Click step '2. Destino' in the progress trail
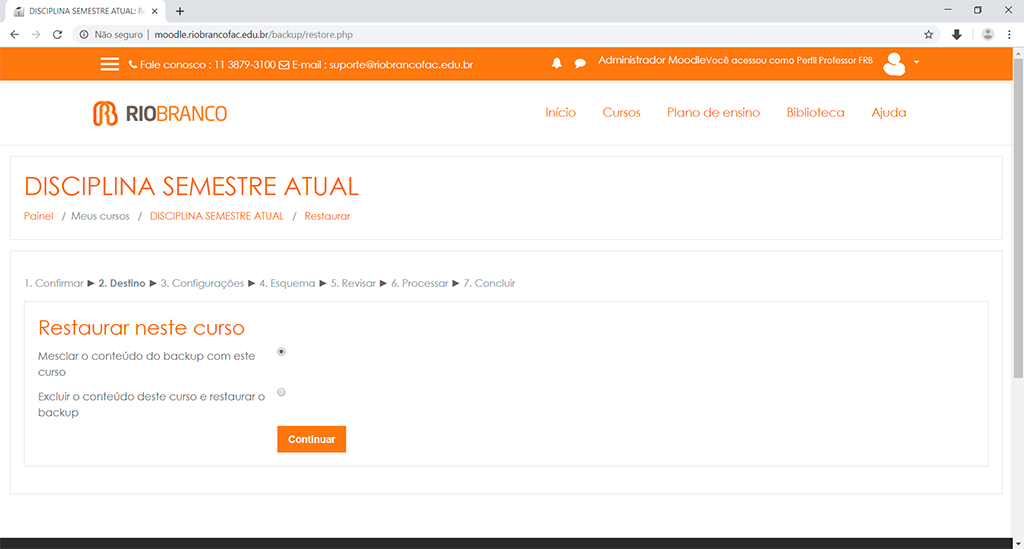The height and width of the screenshot is (549, 1024). 121,283
